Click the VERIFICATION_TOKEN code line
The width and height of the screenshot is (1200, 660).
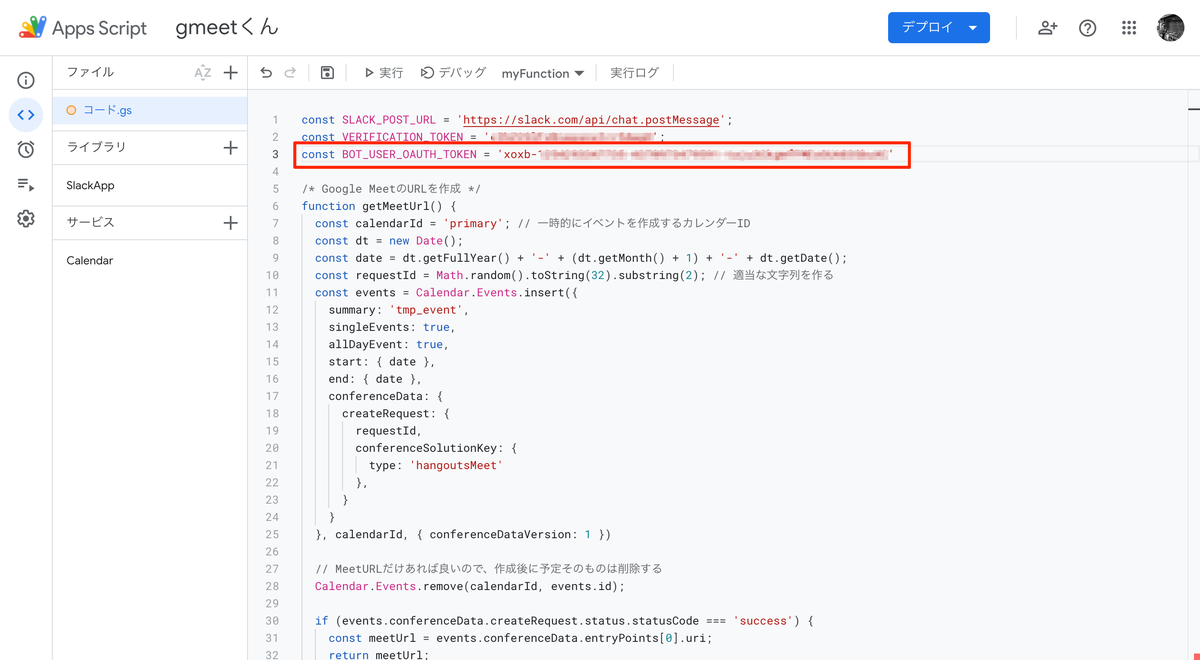(x=483, y=137)
